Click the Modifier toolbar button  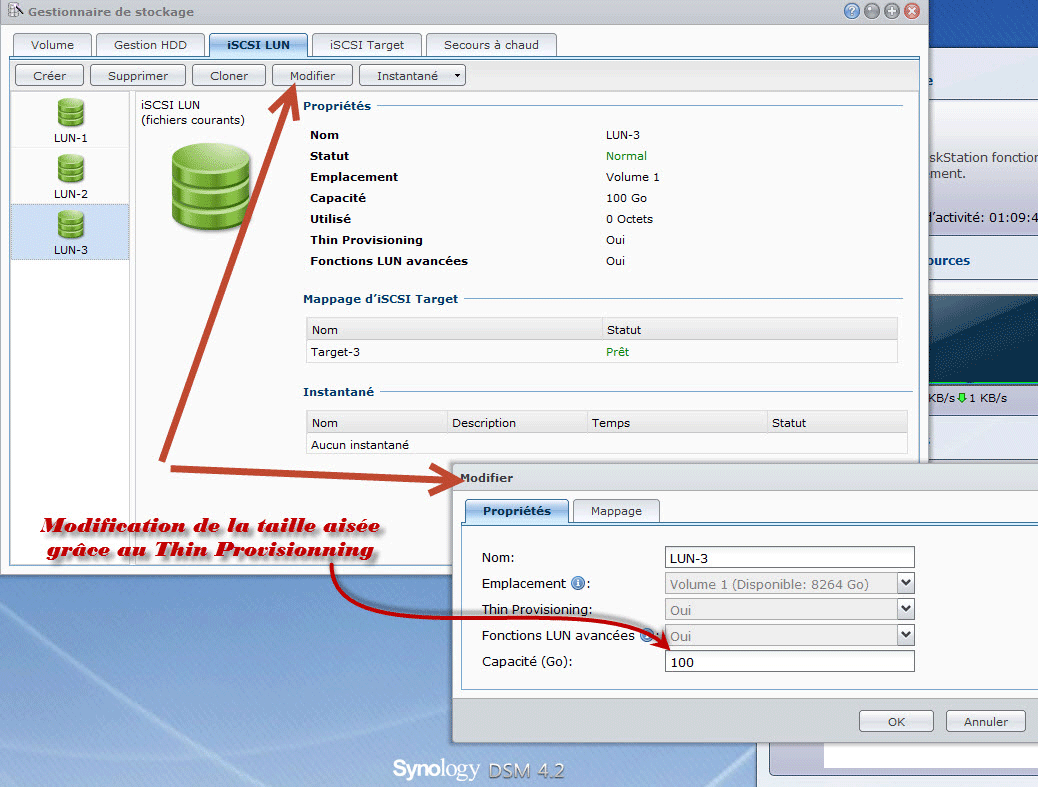(x=312, y=76)
